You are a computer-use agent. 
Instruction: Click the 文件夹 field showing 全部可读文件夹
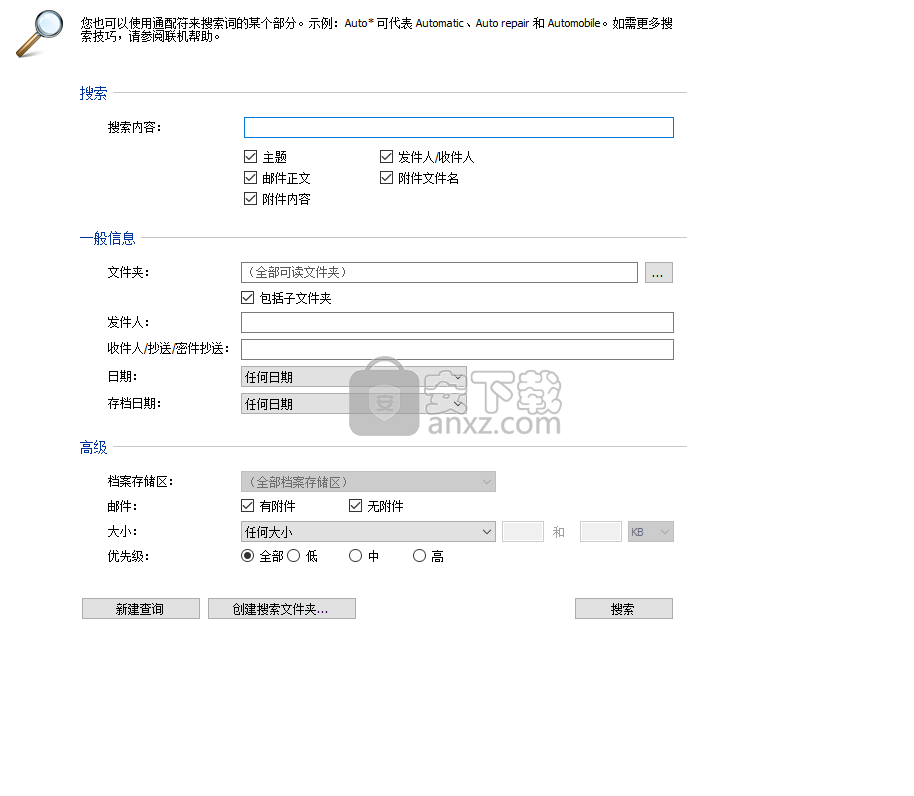tap(439, 272)
